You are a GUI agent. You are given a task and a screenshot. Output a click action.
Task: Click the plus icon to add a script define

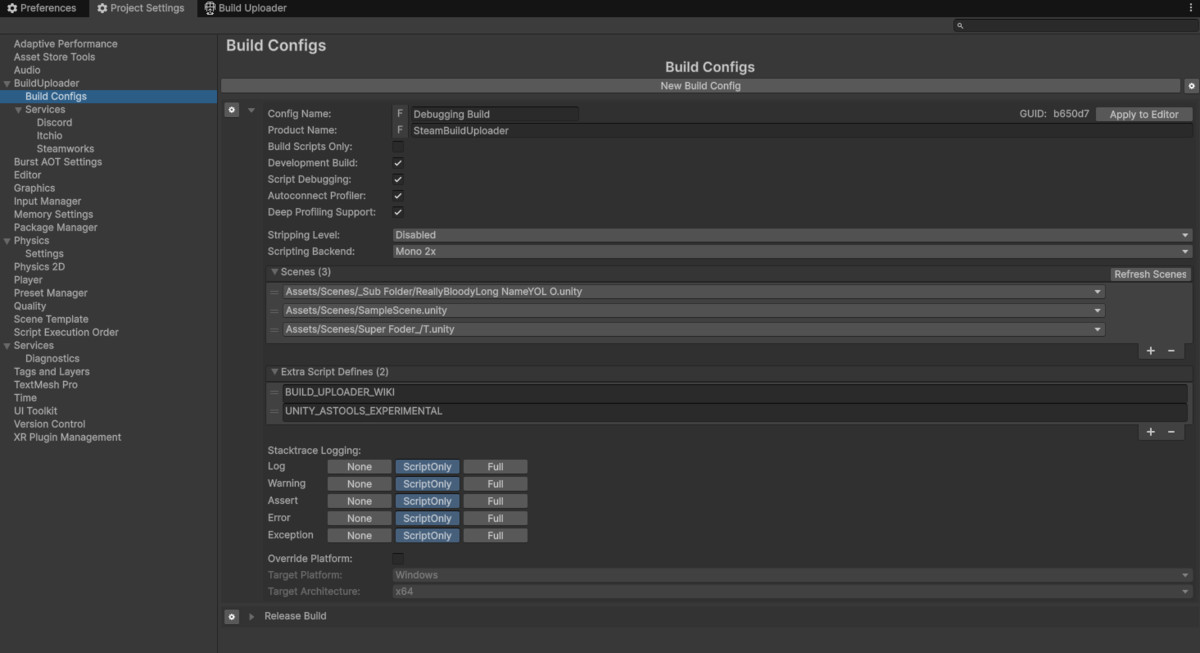[1150, 431]
